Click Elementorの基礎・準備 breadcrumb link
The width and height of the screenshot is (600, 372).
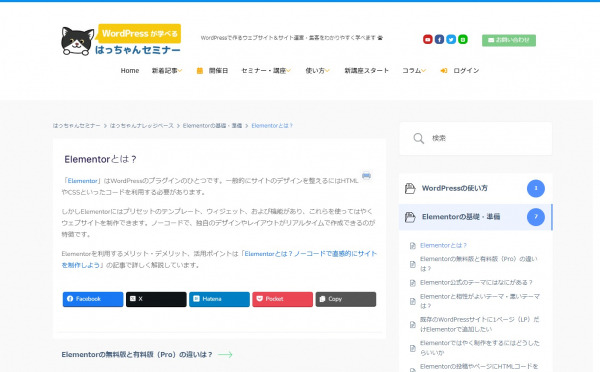212,126
